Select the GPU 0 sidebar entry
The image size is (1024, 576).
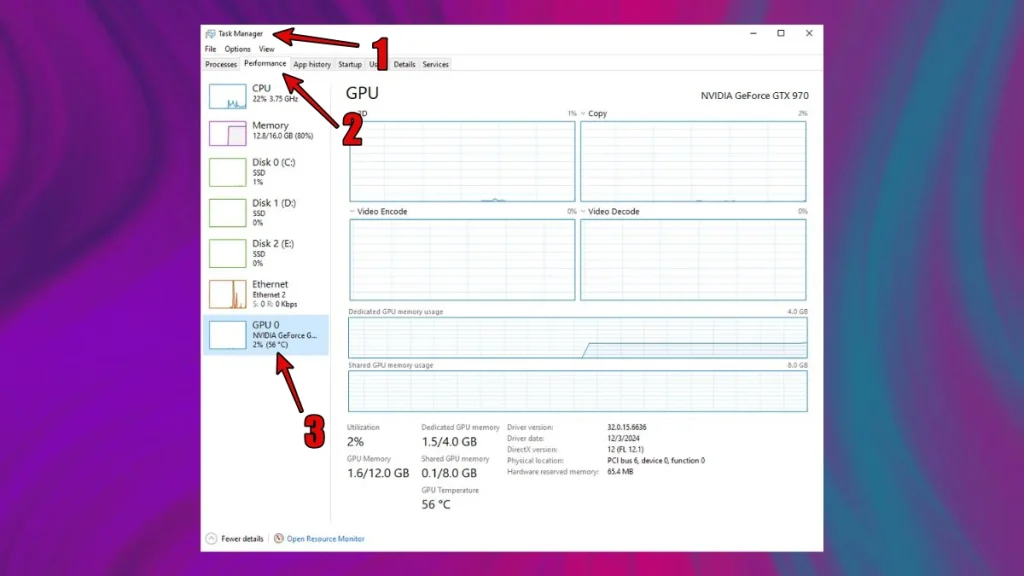[266, 335]
